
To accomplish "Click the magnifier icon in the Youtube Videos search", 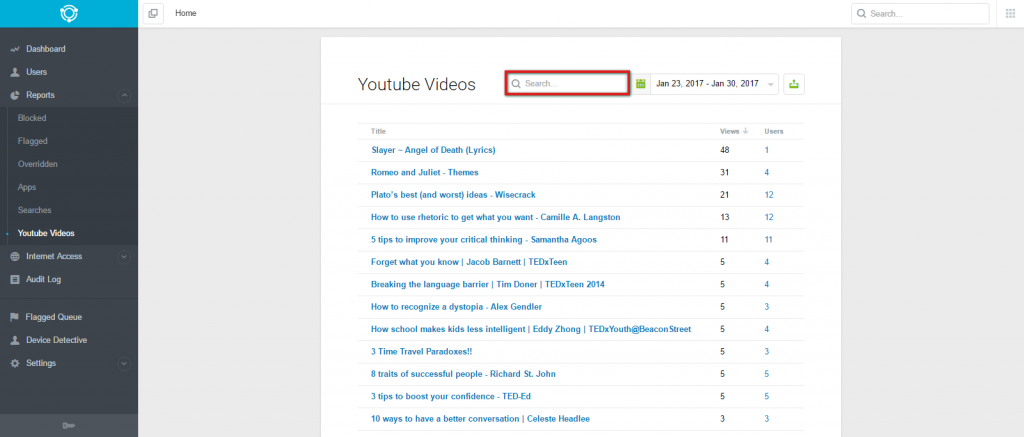I will pos(516,84).
